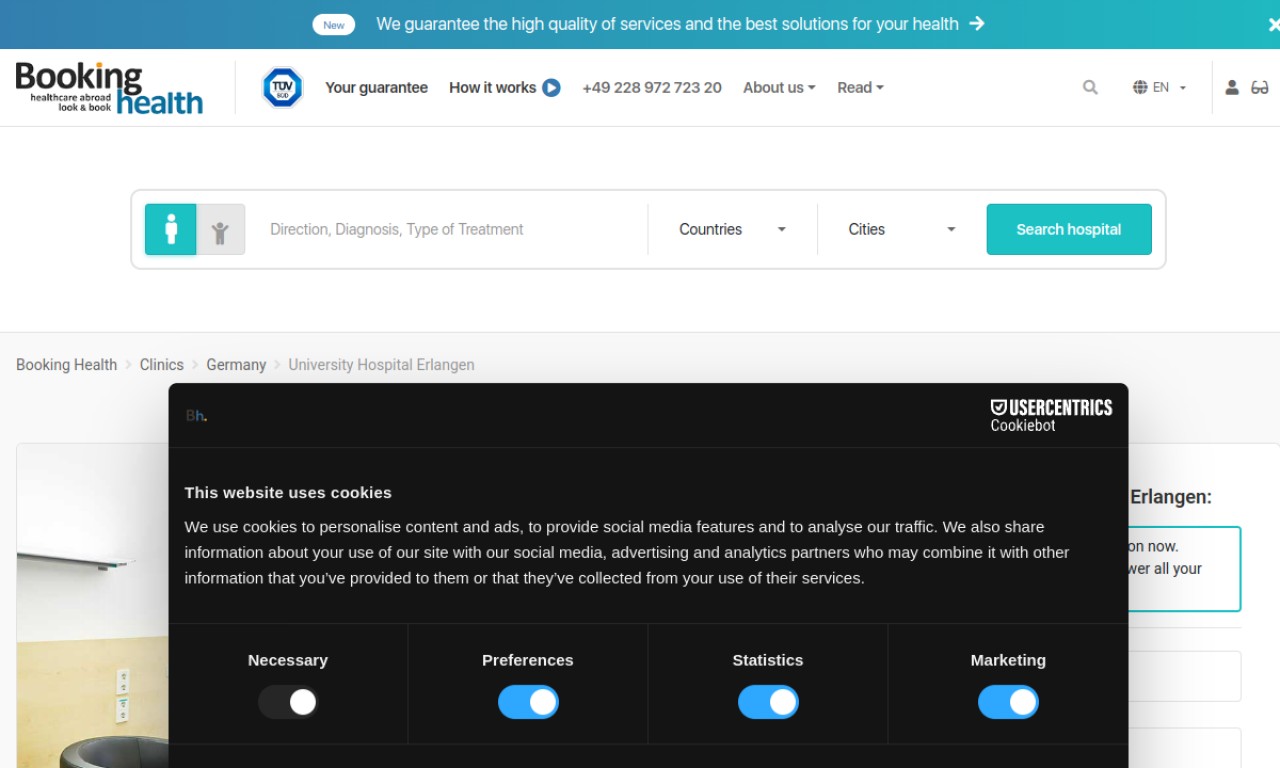Click the guarantee announcement text
This screenshot has height=768, width=1280.
pos(667,24)
